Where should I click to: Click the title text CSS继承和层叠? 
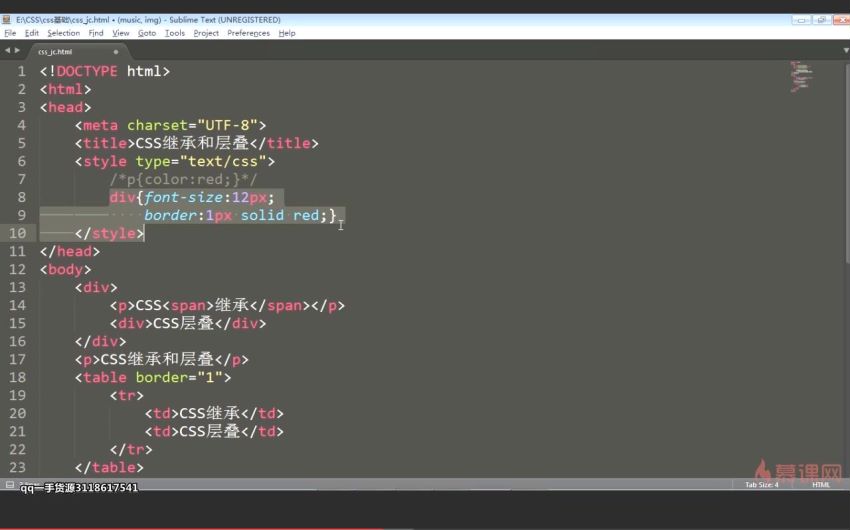click(x=192, y=143)
